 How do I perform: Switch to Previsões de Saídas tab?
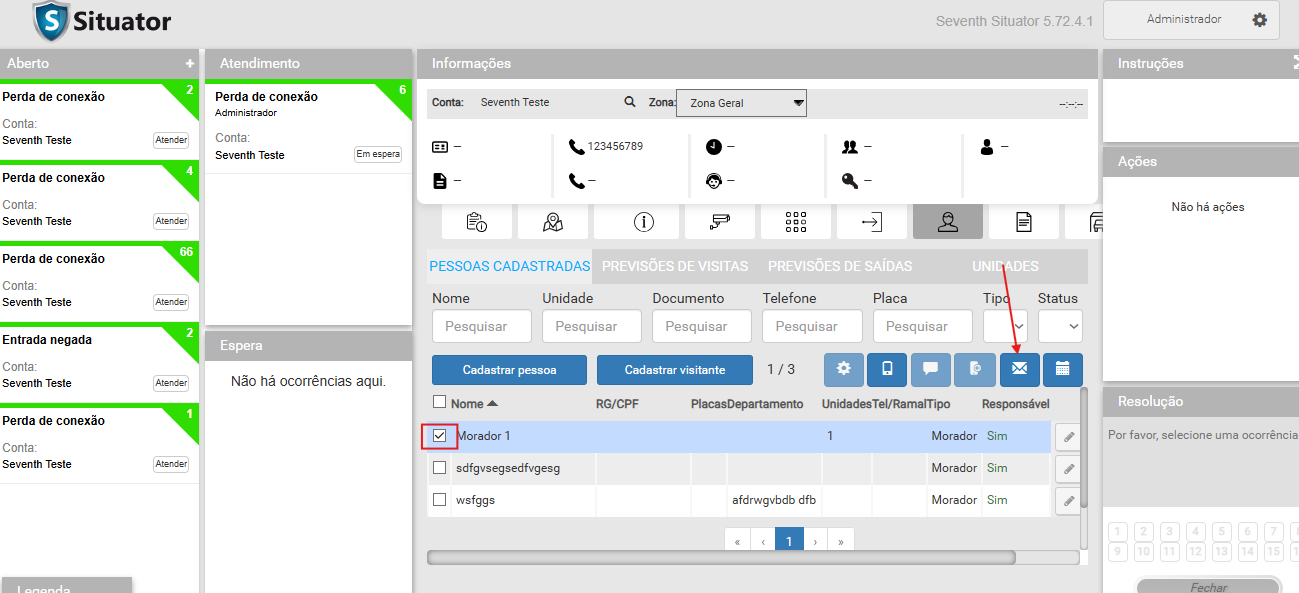[x=839, y=267]
